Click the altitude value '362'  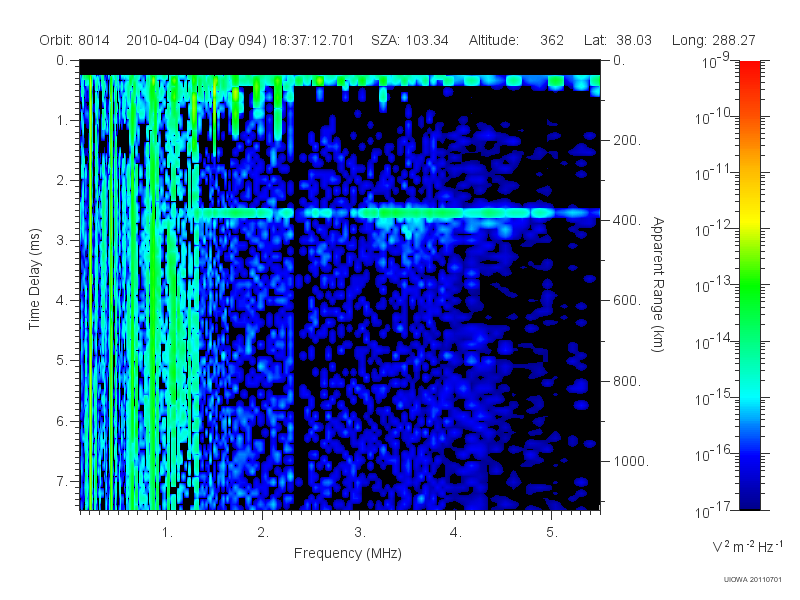pos(552,40)
